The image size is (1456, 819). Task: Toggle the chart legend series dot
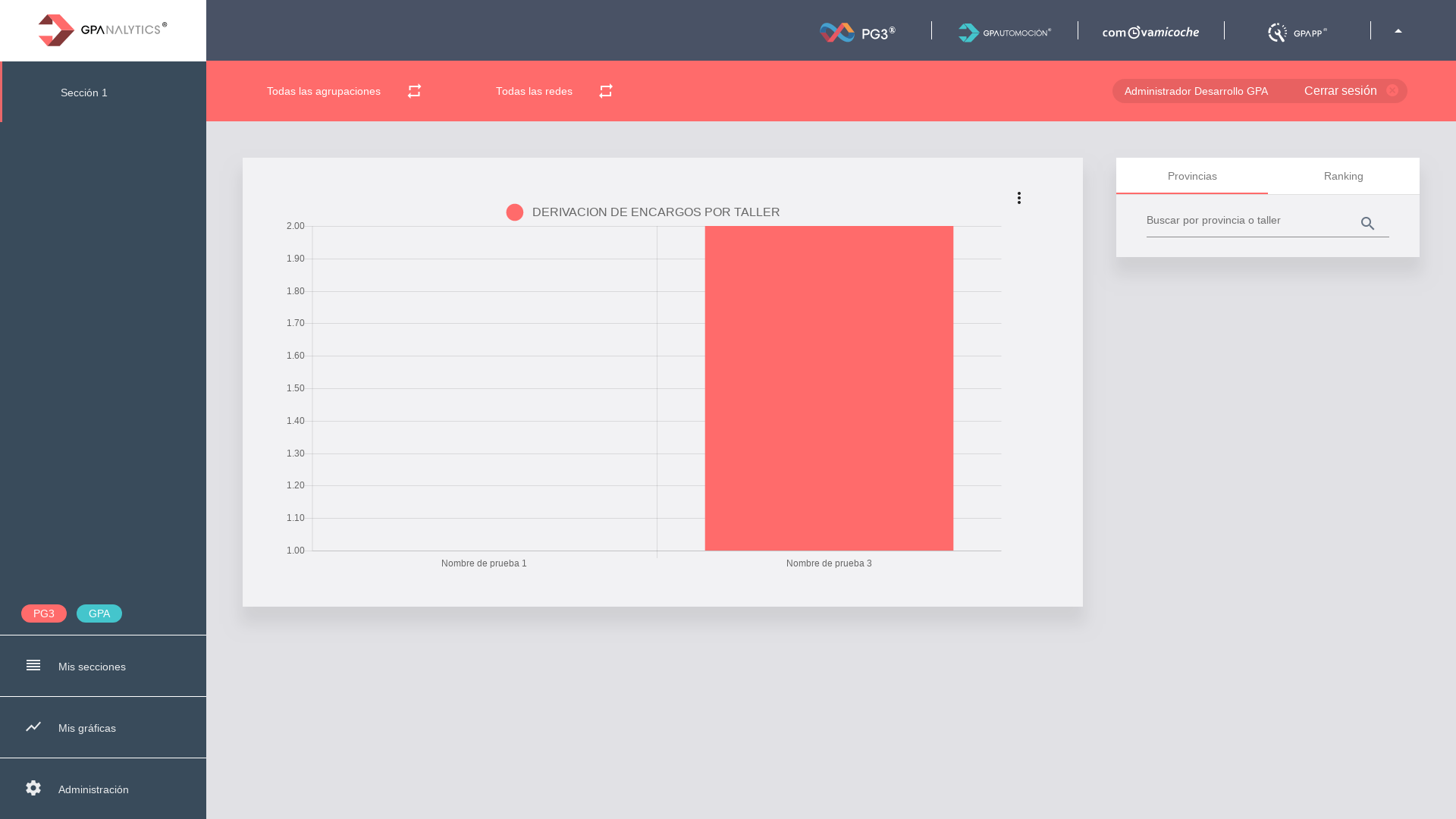click(515, 212)
